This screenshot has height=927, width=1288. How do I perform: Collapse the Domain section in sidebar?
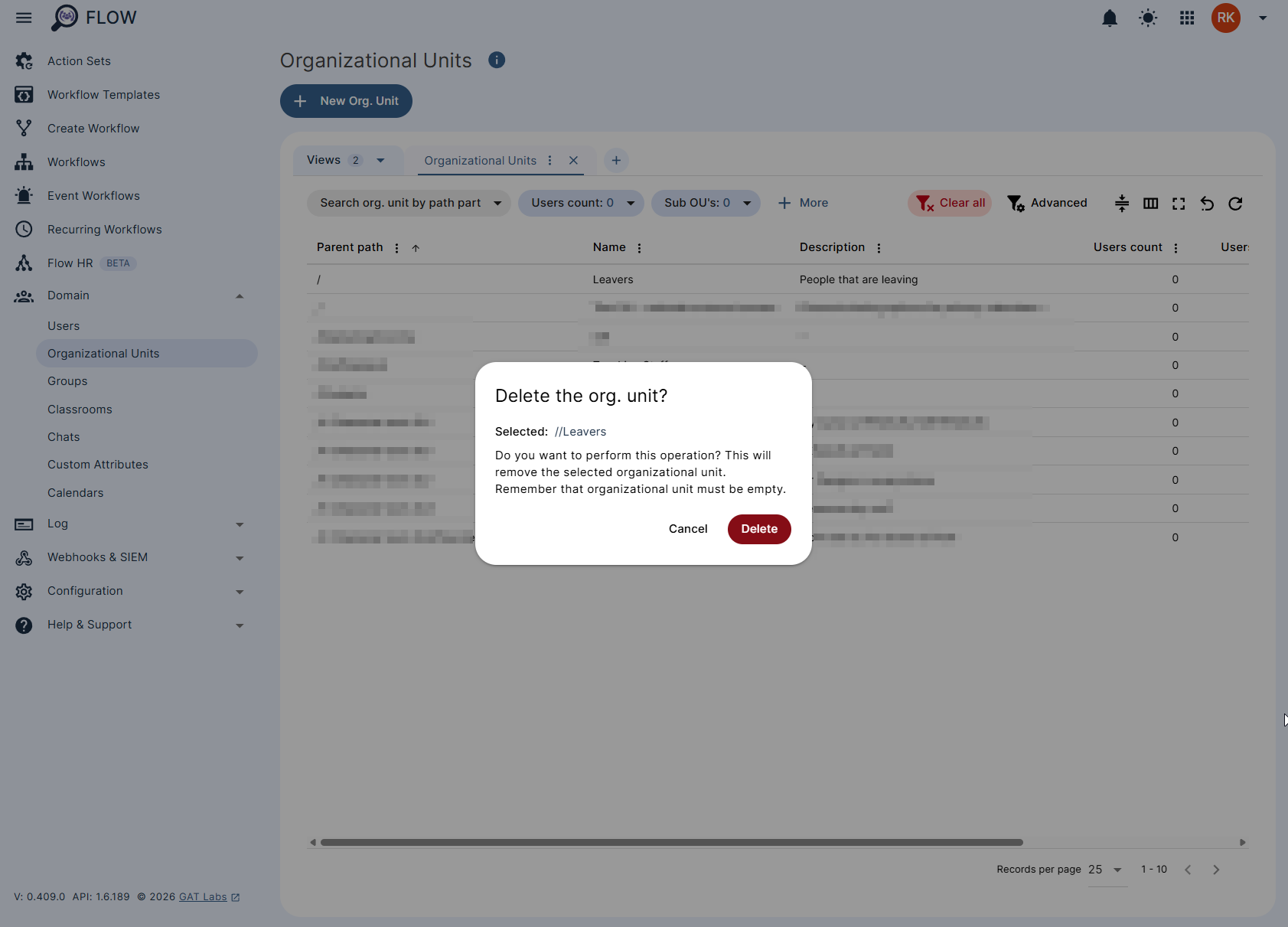coord(240,295)
